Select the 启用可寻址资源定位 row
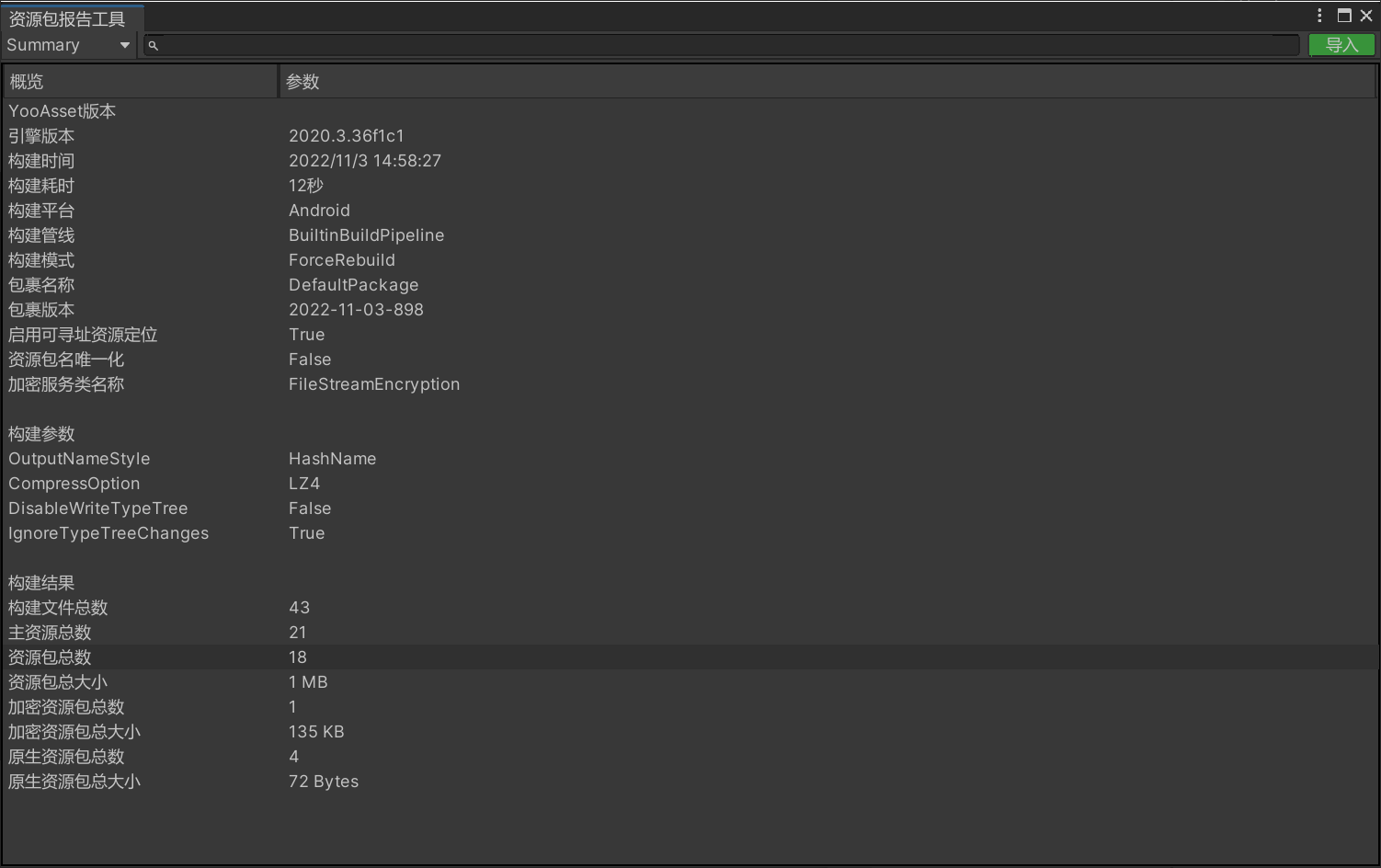 (x=690, y=335)
